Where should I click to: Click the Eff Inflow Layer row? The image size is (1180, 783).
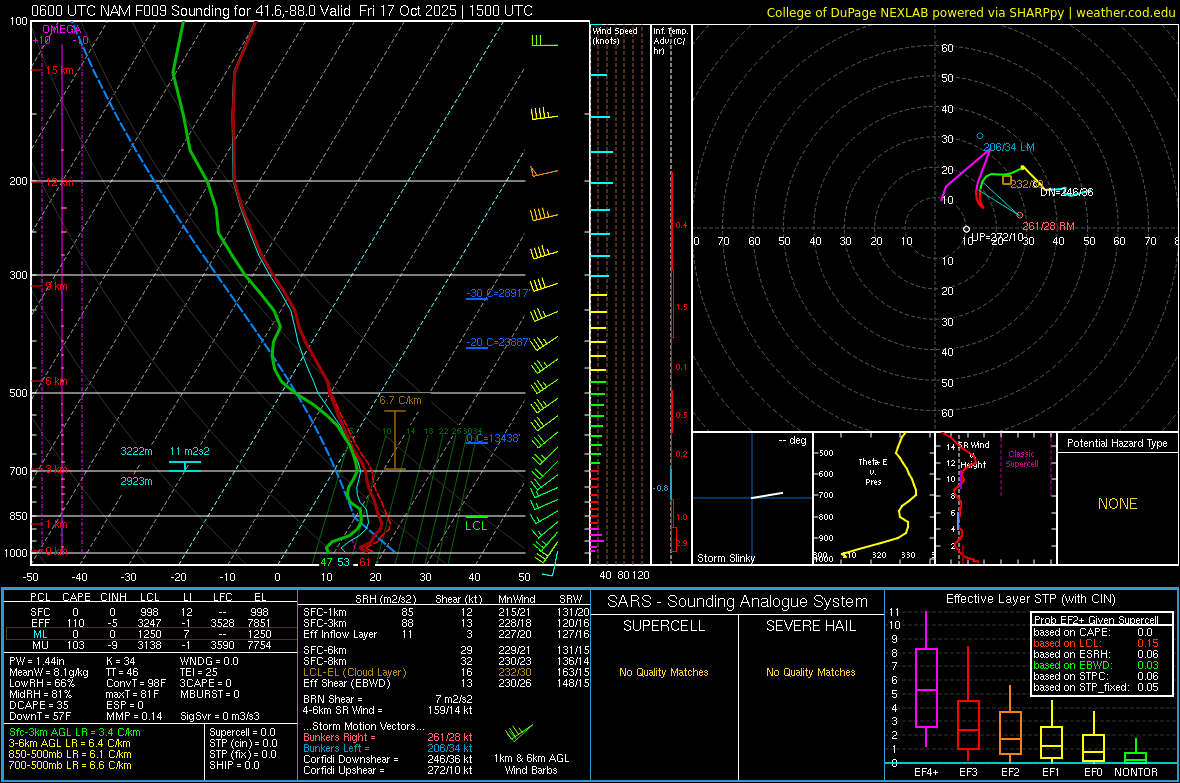point(446,634)
